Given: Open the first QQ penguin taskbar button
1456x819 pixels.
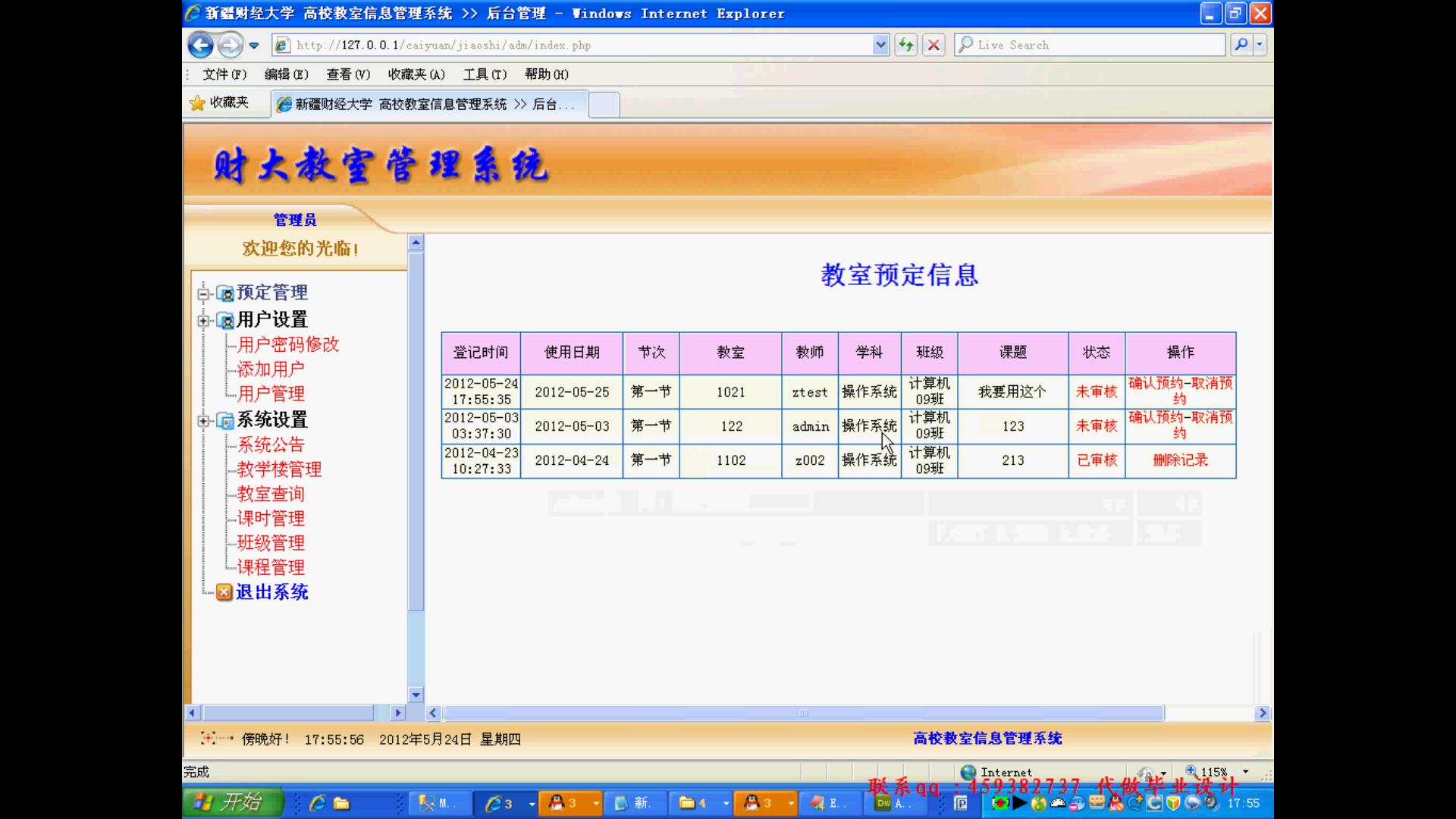Looking at the screenshot, I should tap(570, 803).
